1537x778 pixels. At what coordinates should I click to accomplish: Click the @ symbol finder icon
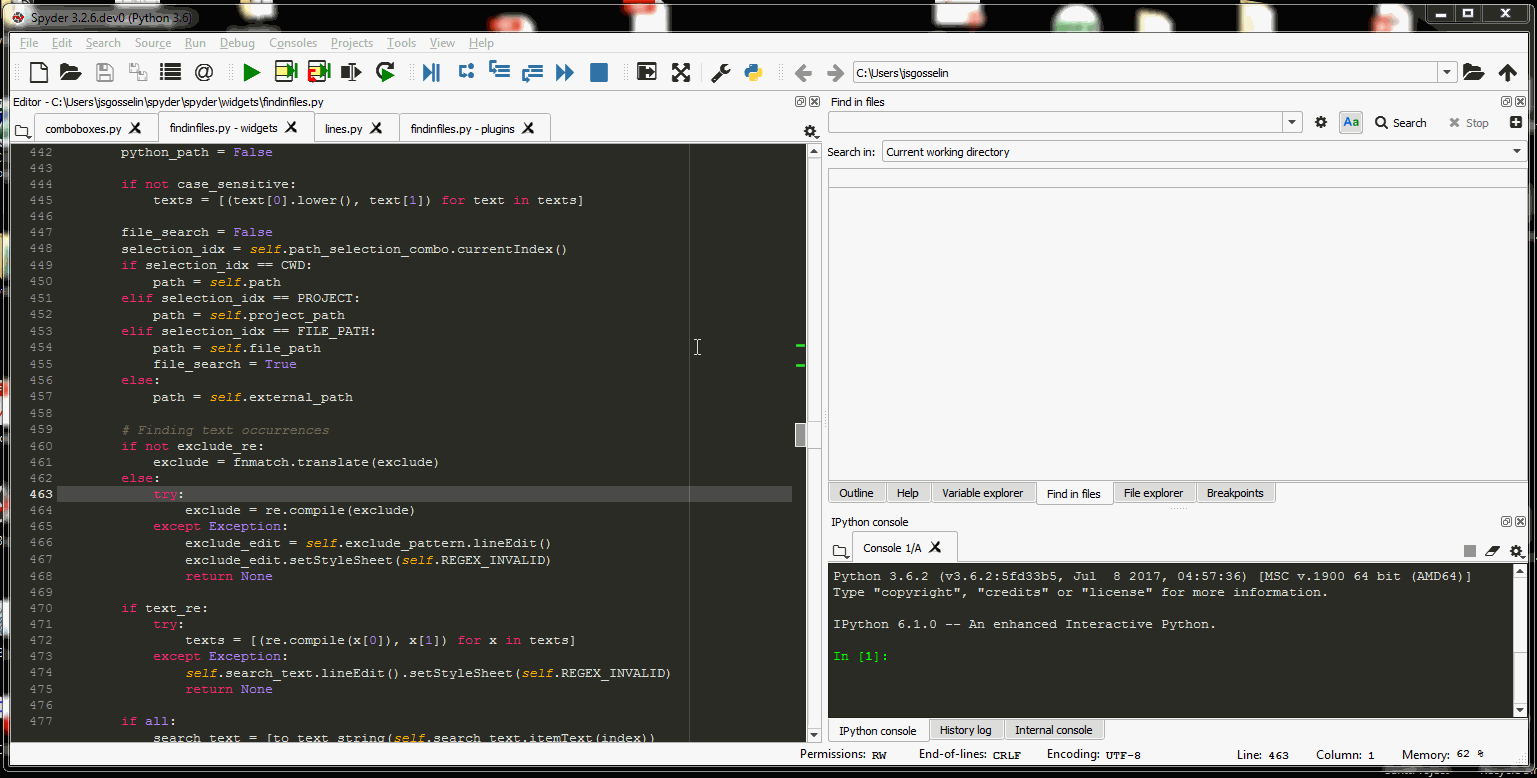tap(204, 72)
